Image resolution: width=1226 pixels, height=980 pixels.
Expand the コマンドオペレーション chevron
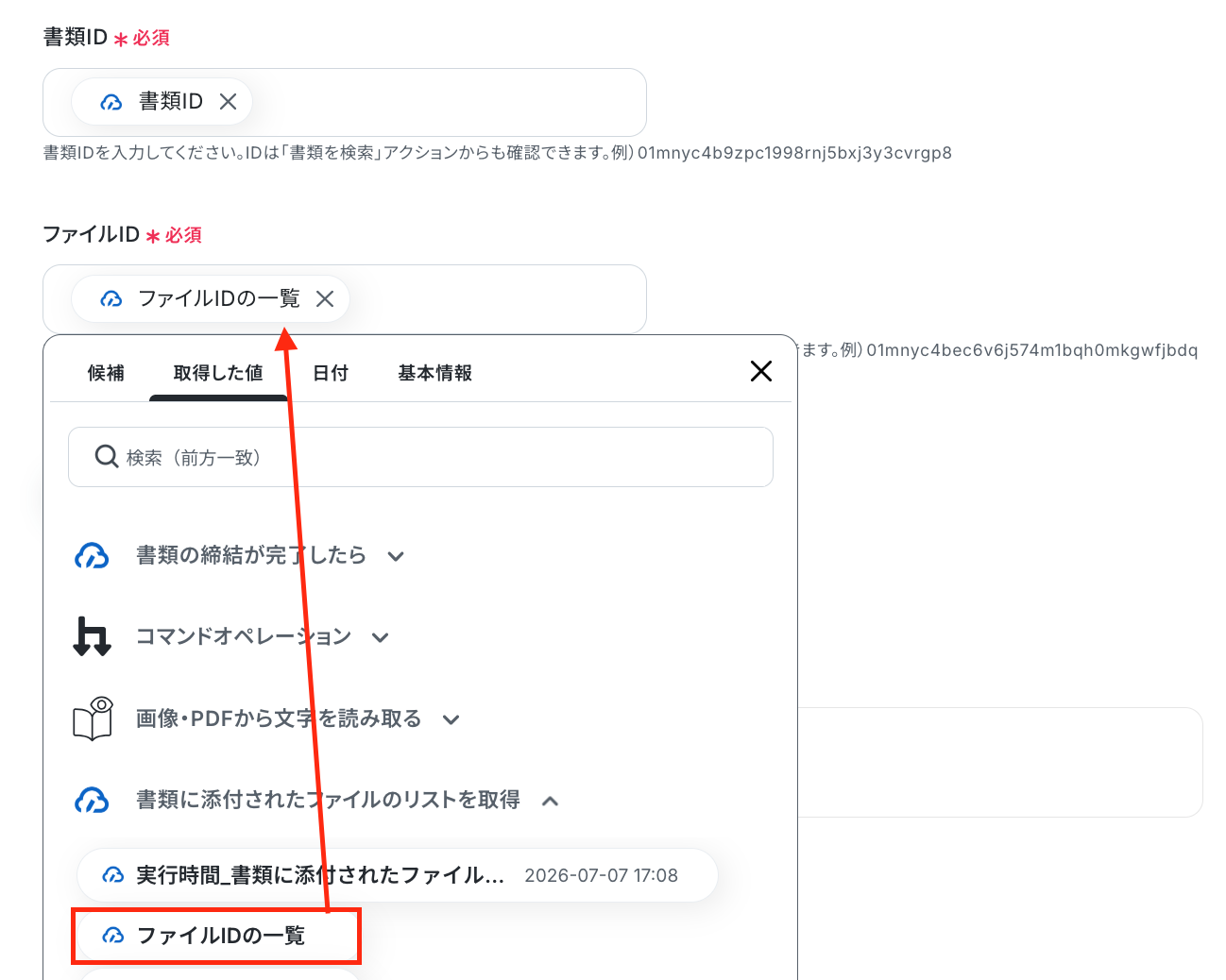pyautogui.click(x=380, y=637)
